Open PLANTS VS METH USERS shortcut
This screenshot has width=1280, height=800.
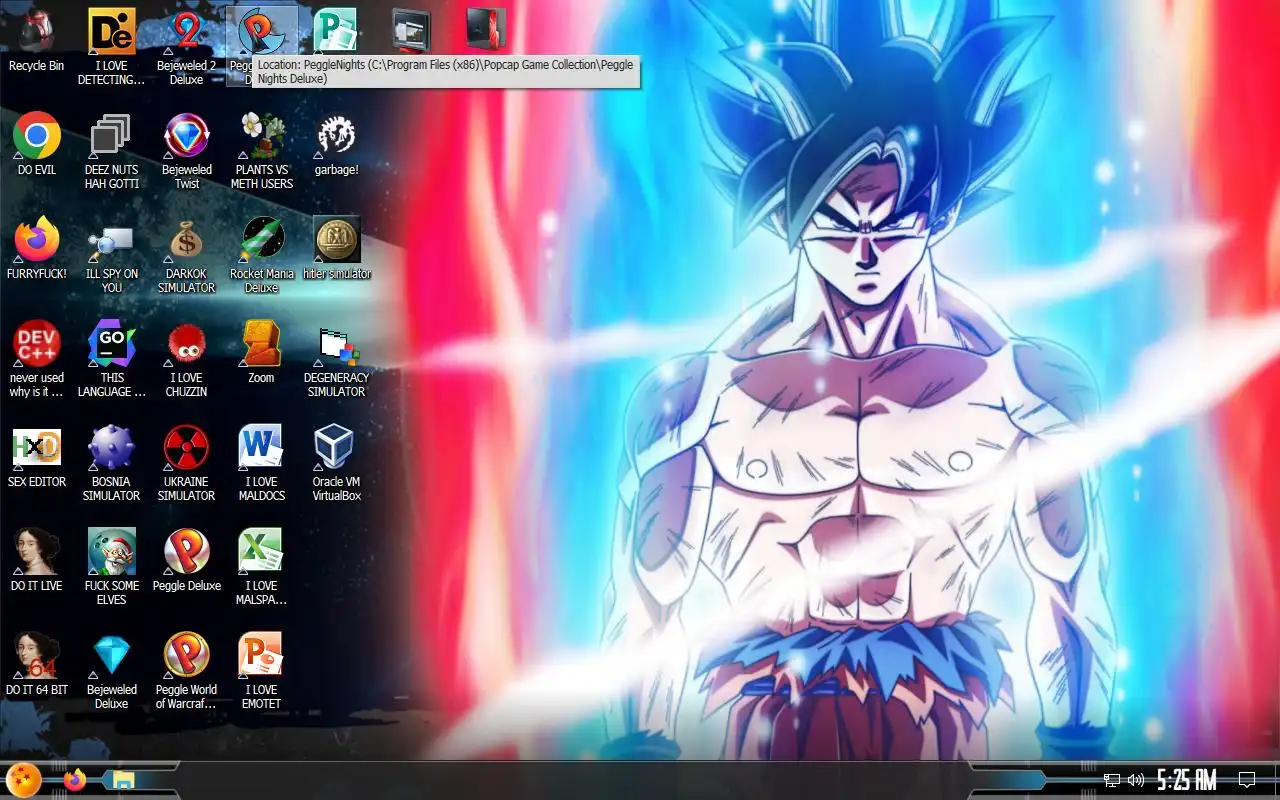(x=262, y=135)
